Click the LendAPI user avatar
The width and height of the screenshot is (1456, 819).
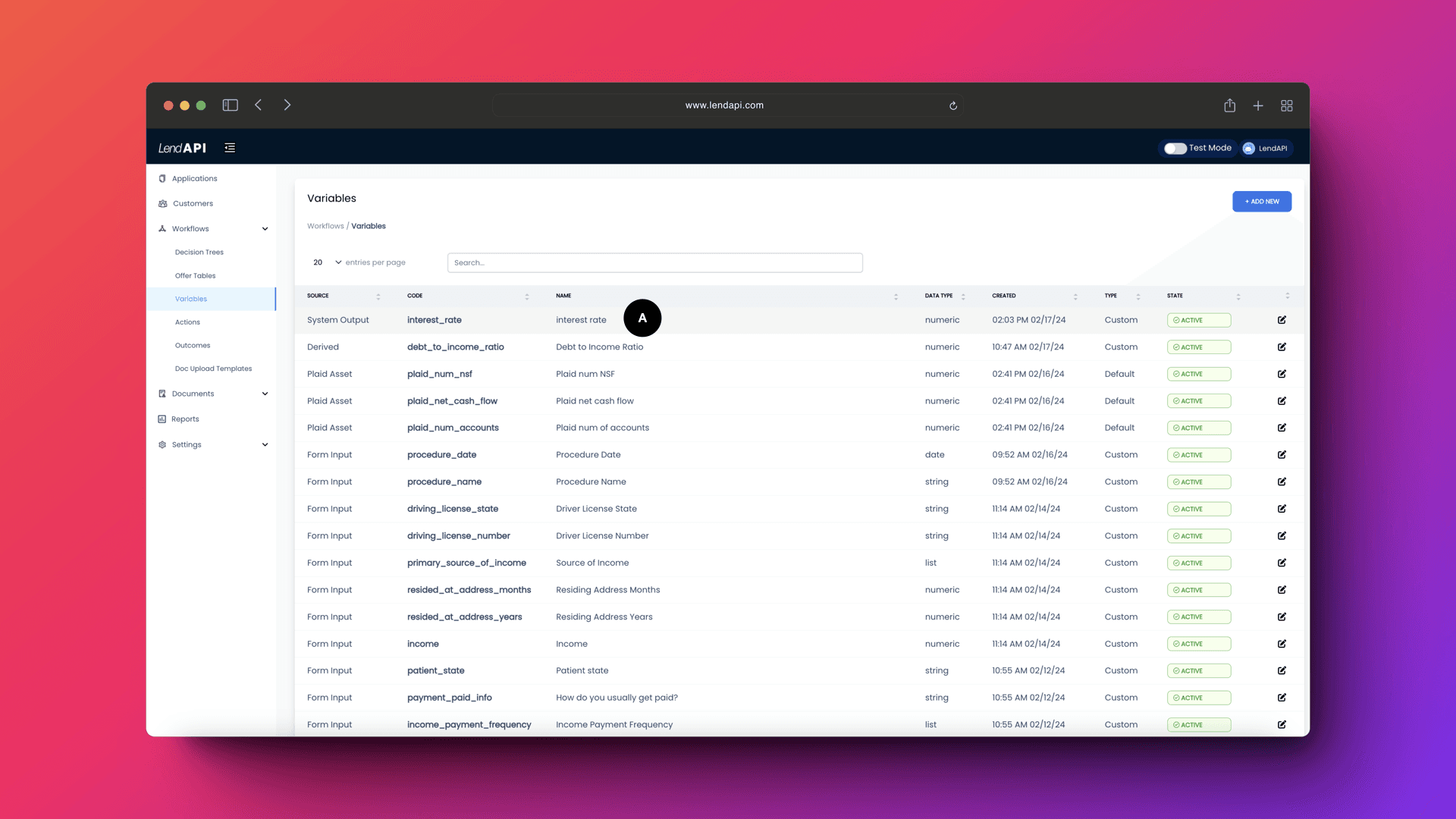(x=1248, y=149)
